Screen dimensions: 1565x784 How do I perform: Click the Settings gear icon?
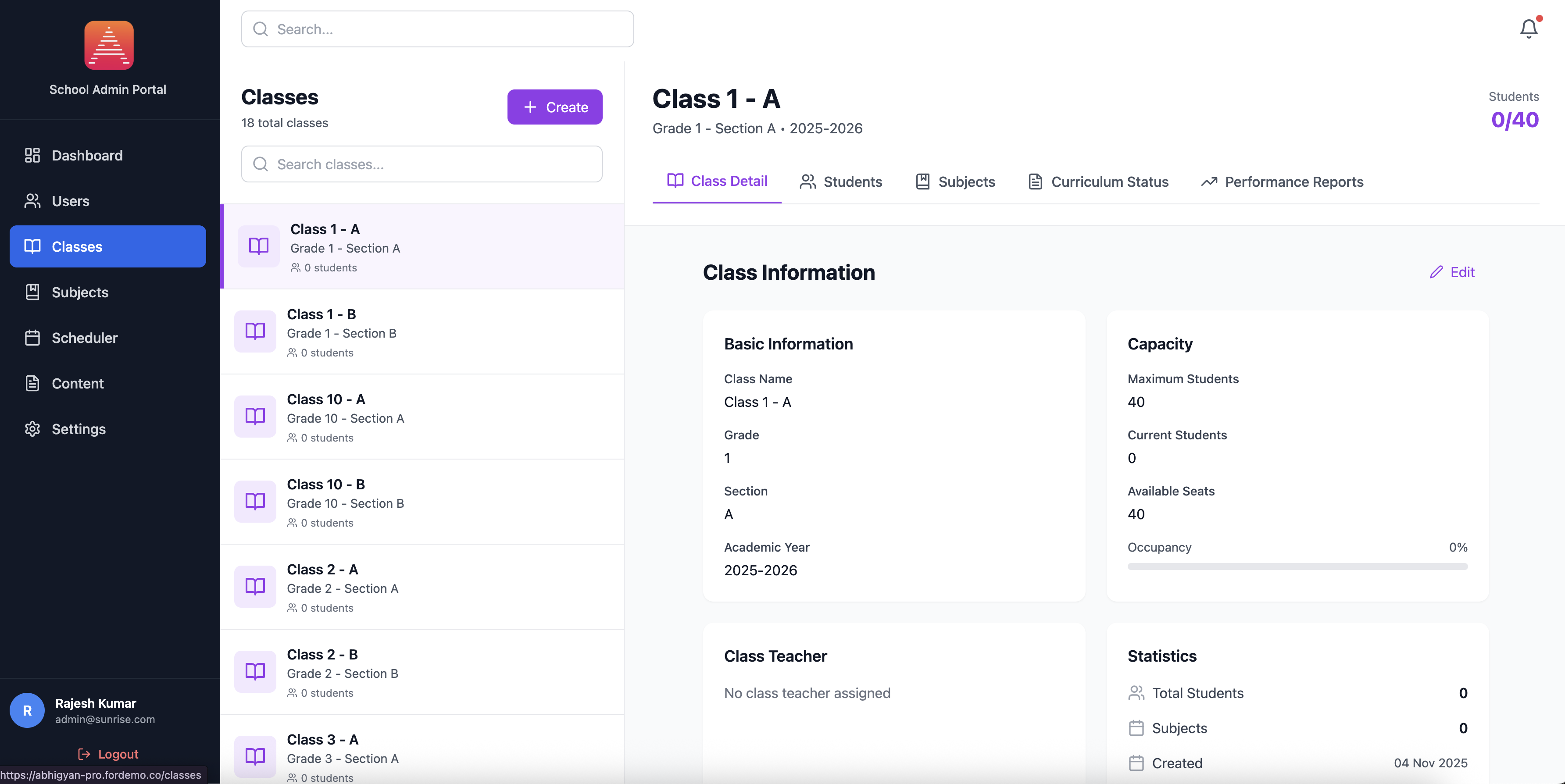click(x=32, y=429)
